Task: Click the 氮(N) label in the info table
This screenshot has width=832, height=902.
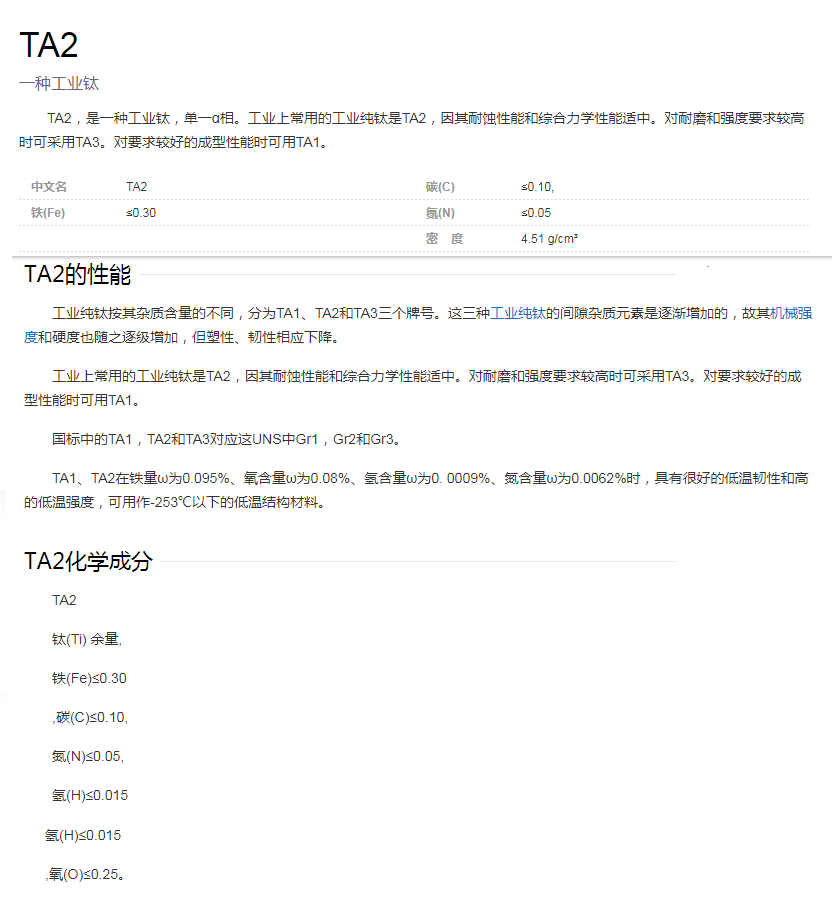Action: 440,213
